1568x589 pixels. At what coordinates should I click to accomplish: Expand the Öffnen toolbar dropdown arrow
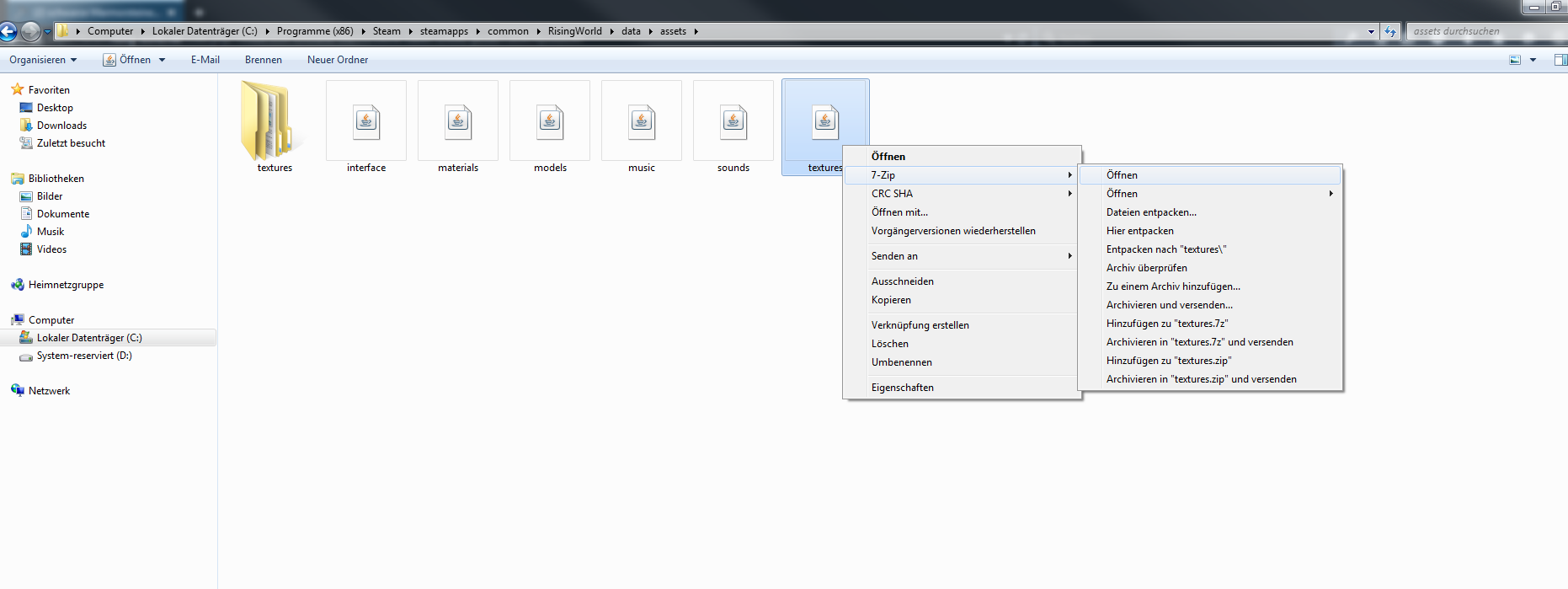(x=162, y=60)
